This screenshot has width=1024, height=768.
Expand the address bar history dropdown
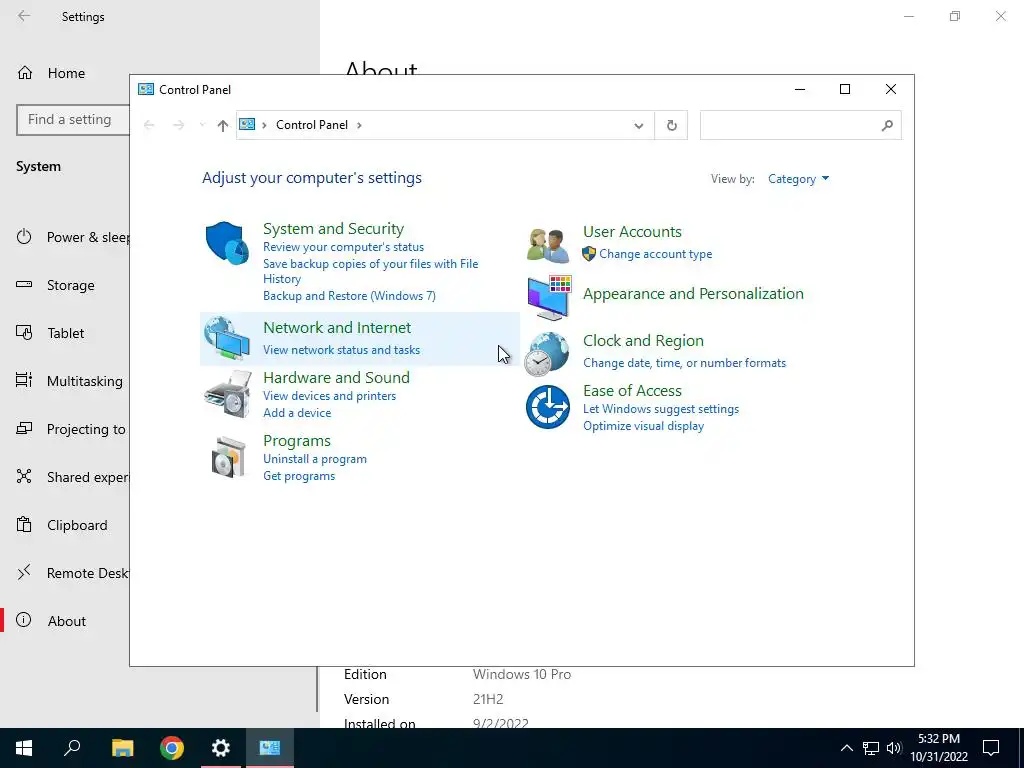click(x=639, y=125)
